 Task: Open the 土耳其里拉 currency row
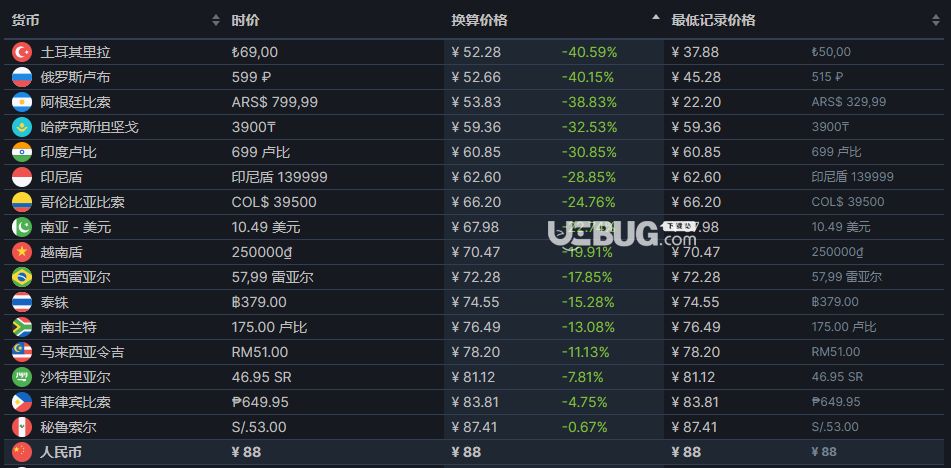pos(476,52)
